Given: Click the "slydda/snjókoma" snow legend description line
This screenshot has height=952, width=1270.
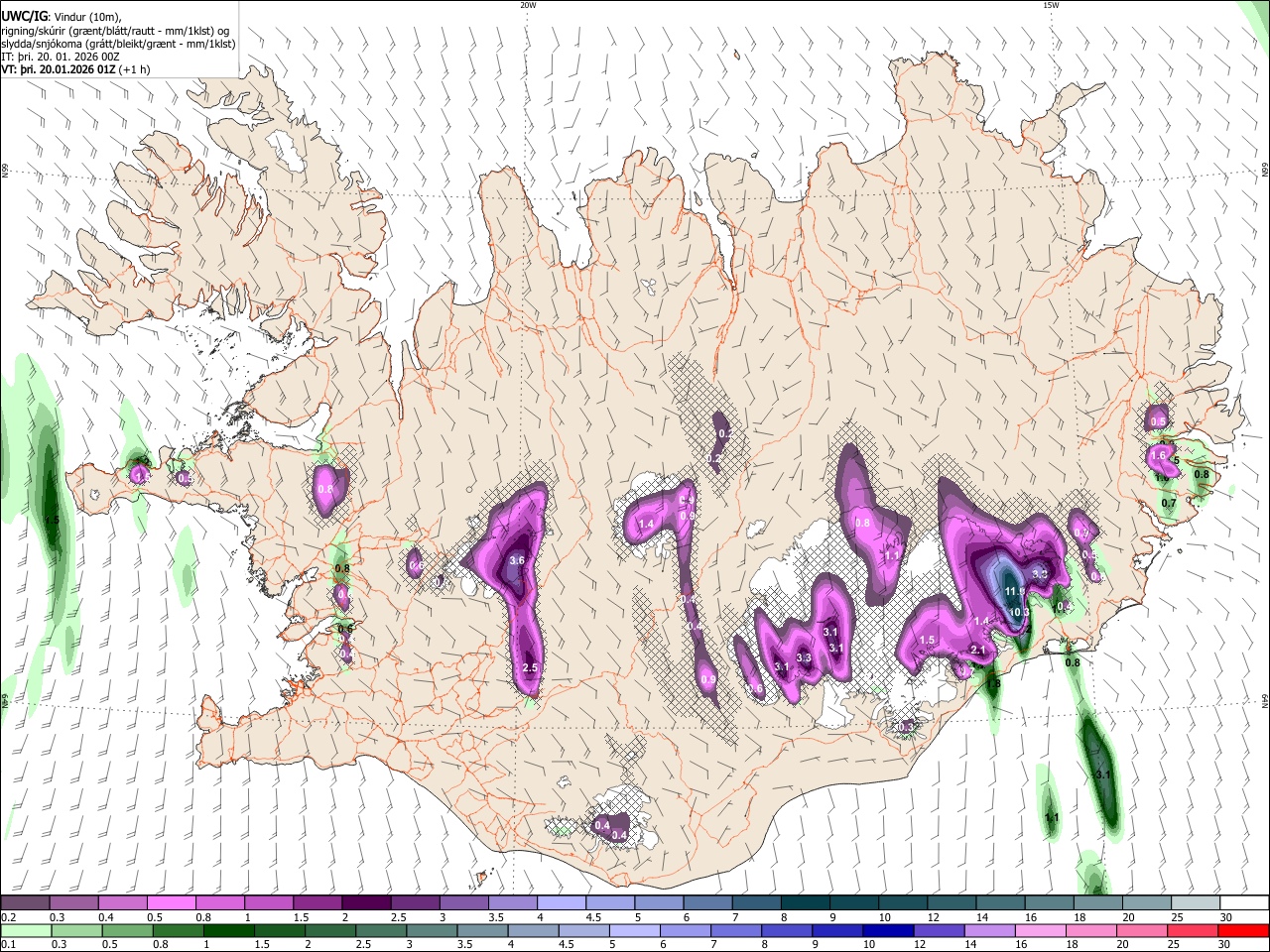Looking at the screenshot, I should (118, 44).
